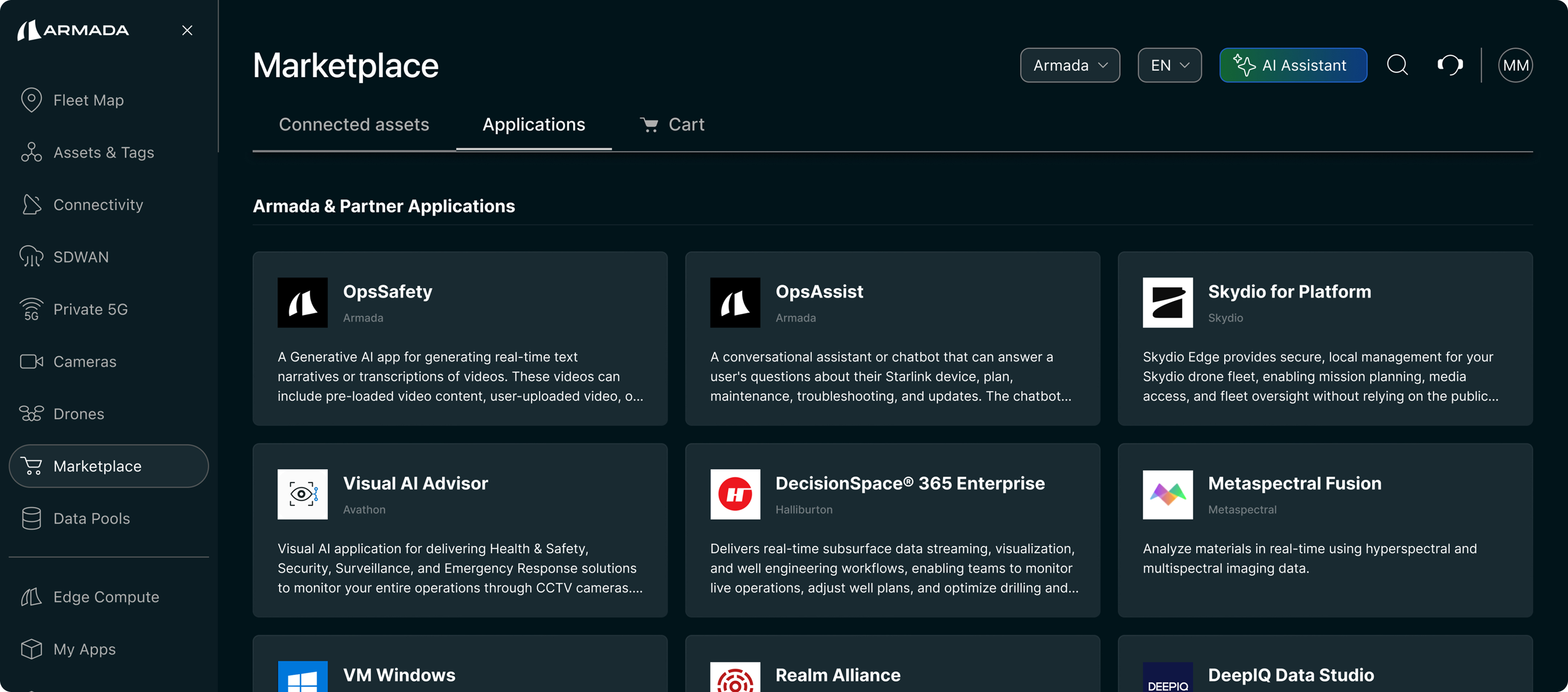Collapse sidebar with the X button
The image size is (1568, 692).
[x=187, y=30]
